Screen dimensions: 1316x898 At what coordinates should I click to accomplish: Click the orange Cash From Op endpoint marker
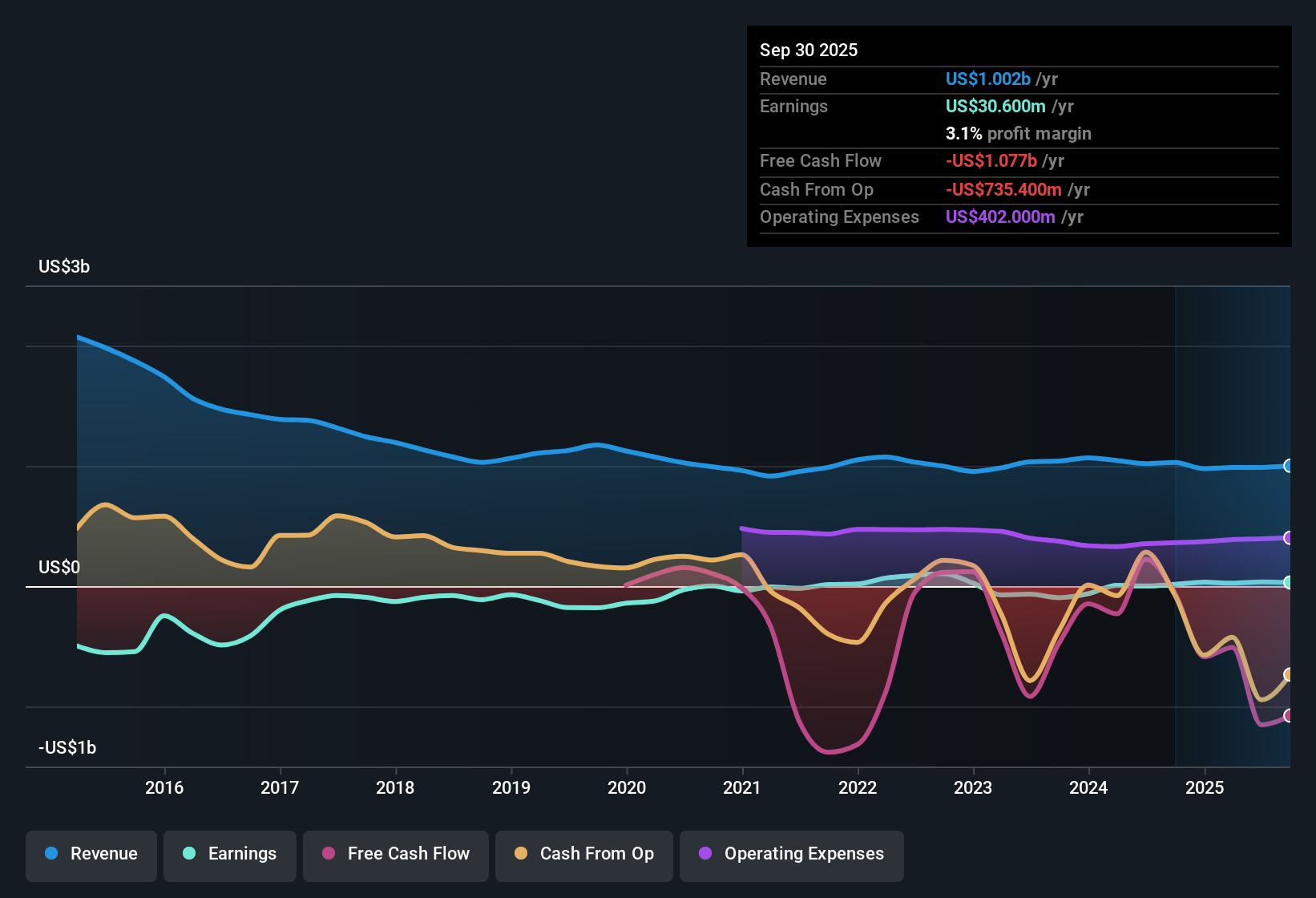click(x=1288, y=675)
